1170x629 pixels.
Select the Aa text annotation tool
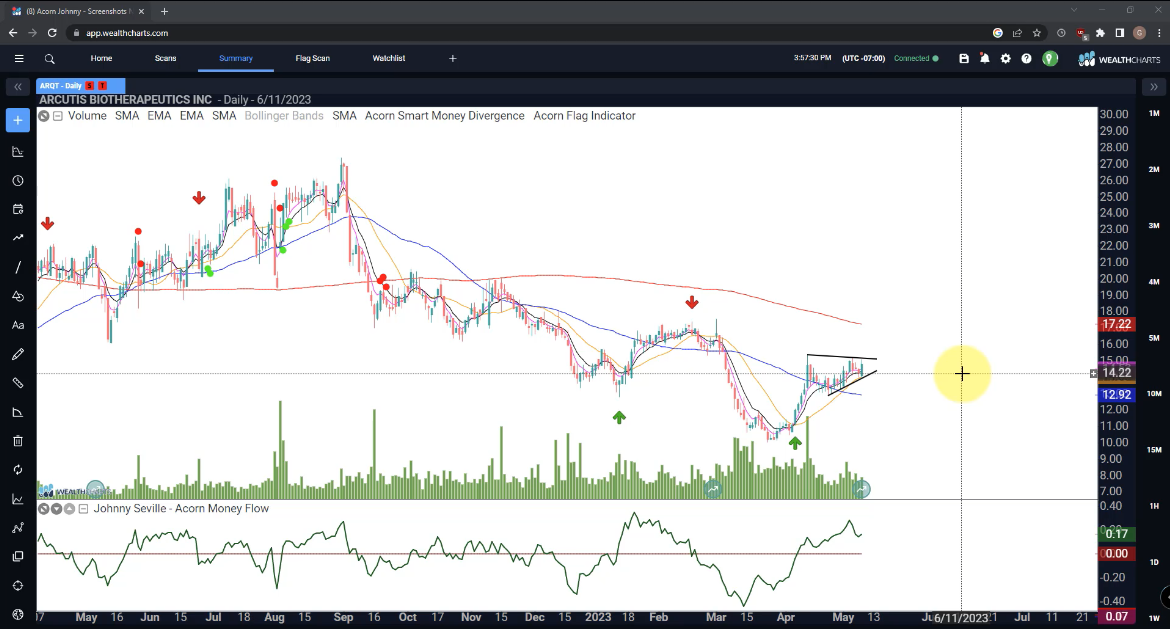18,325
